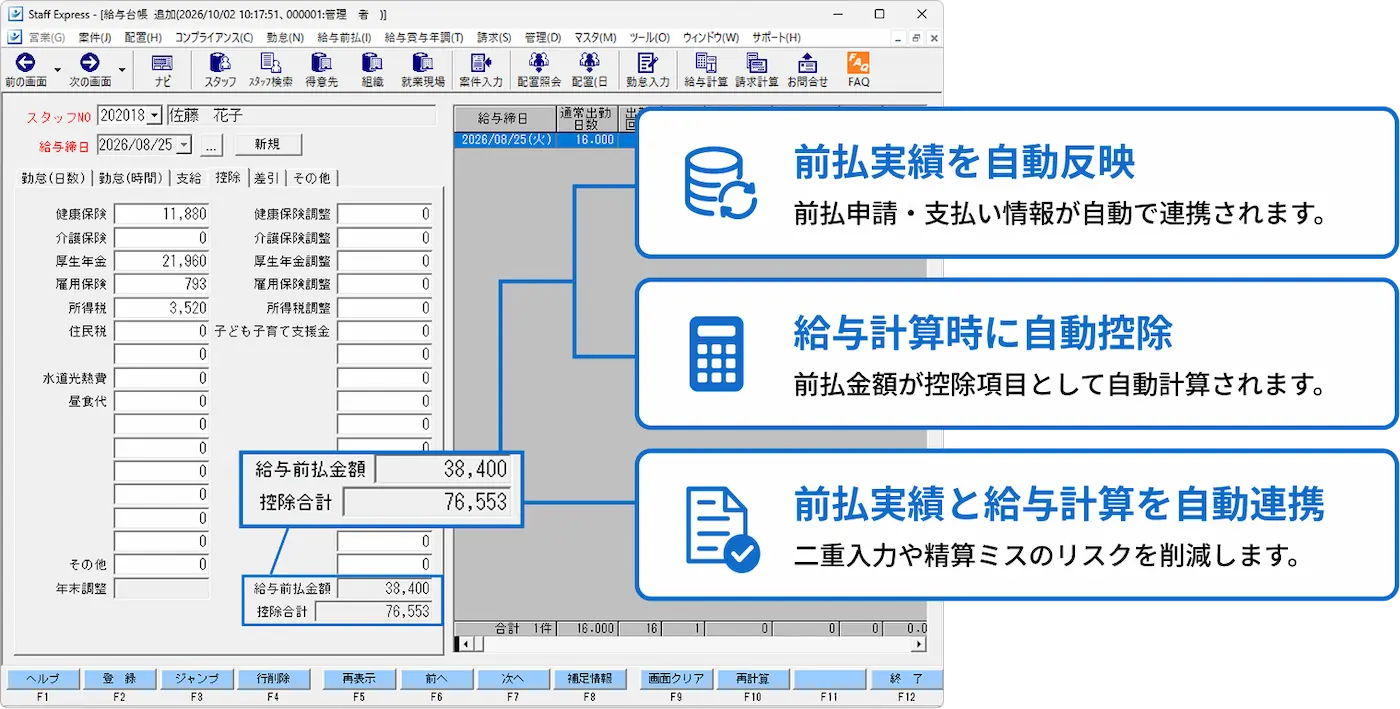Click the 厚生年金 amount field 21,960
This screenshot has width=1400, height=709.
point(161,261)
